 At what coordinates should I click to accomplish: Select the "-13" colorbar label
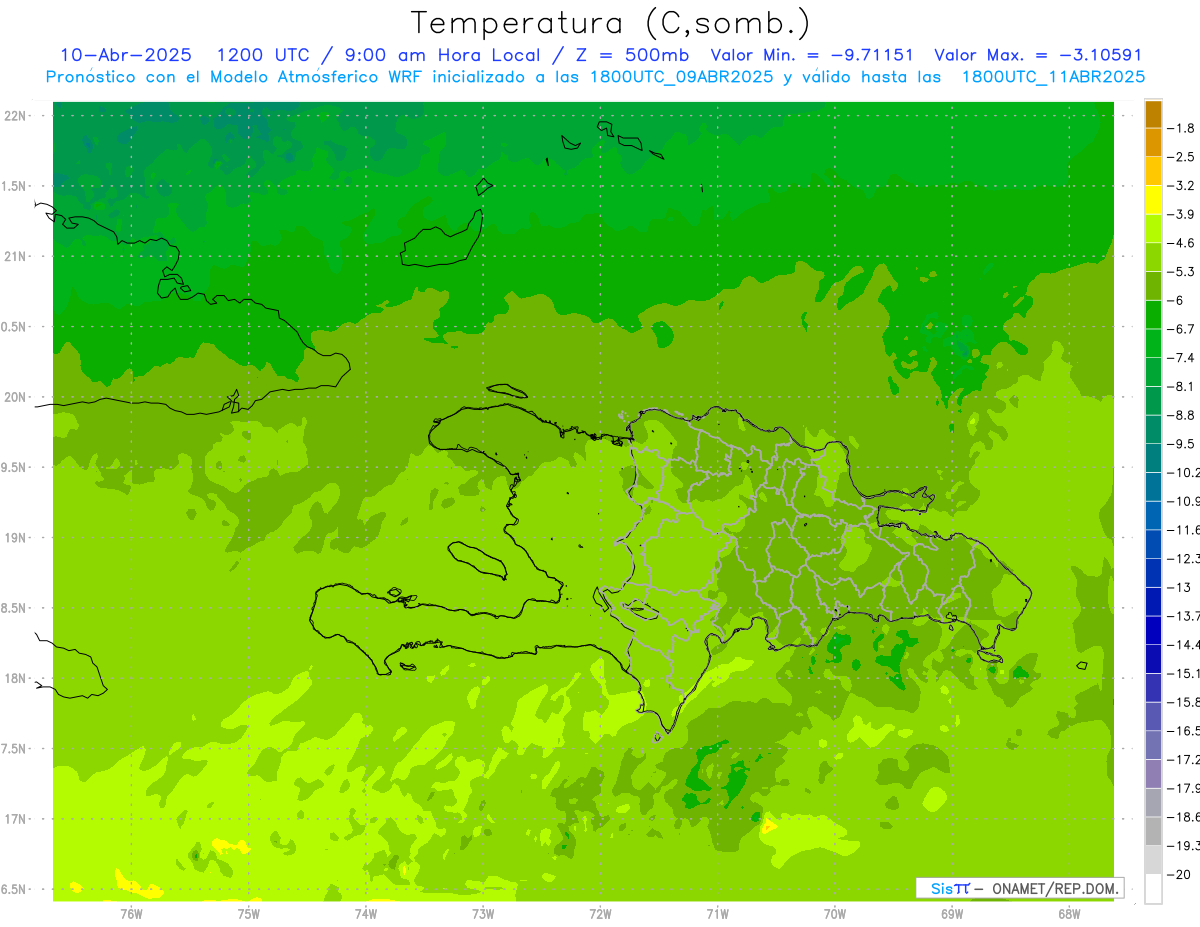click(x=1179, y=587)
